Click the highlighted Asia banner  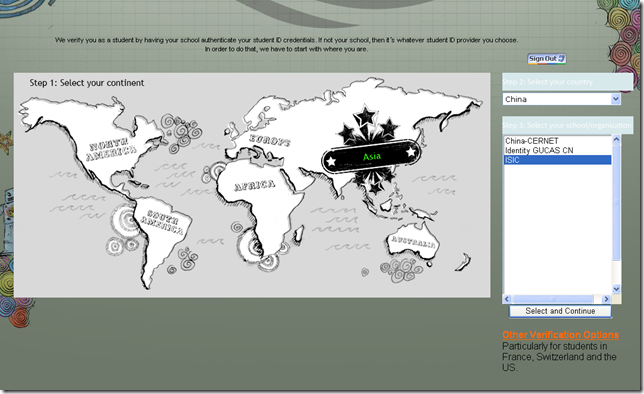372,157
